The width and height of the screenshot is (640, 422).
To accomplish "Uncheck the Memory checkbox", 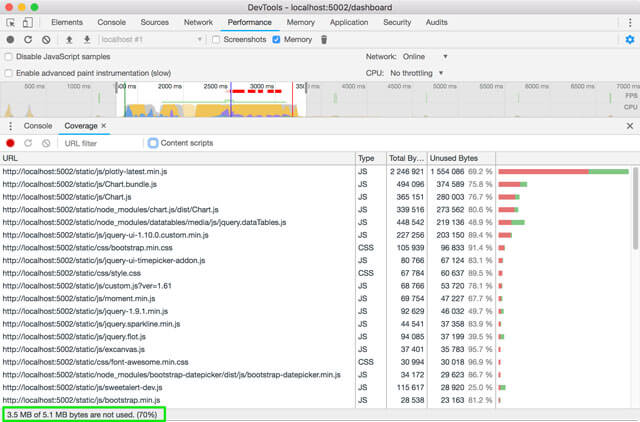I will pyautogui.click(x=277, y=40).
